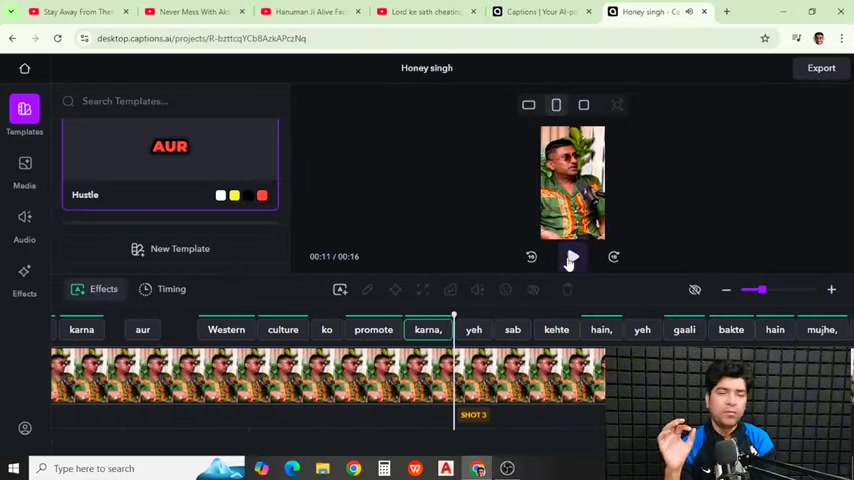Screen dimensions: 854x480
Task: Select the caption word 'kehte'
Action: click(x=557, y=330)
